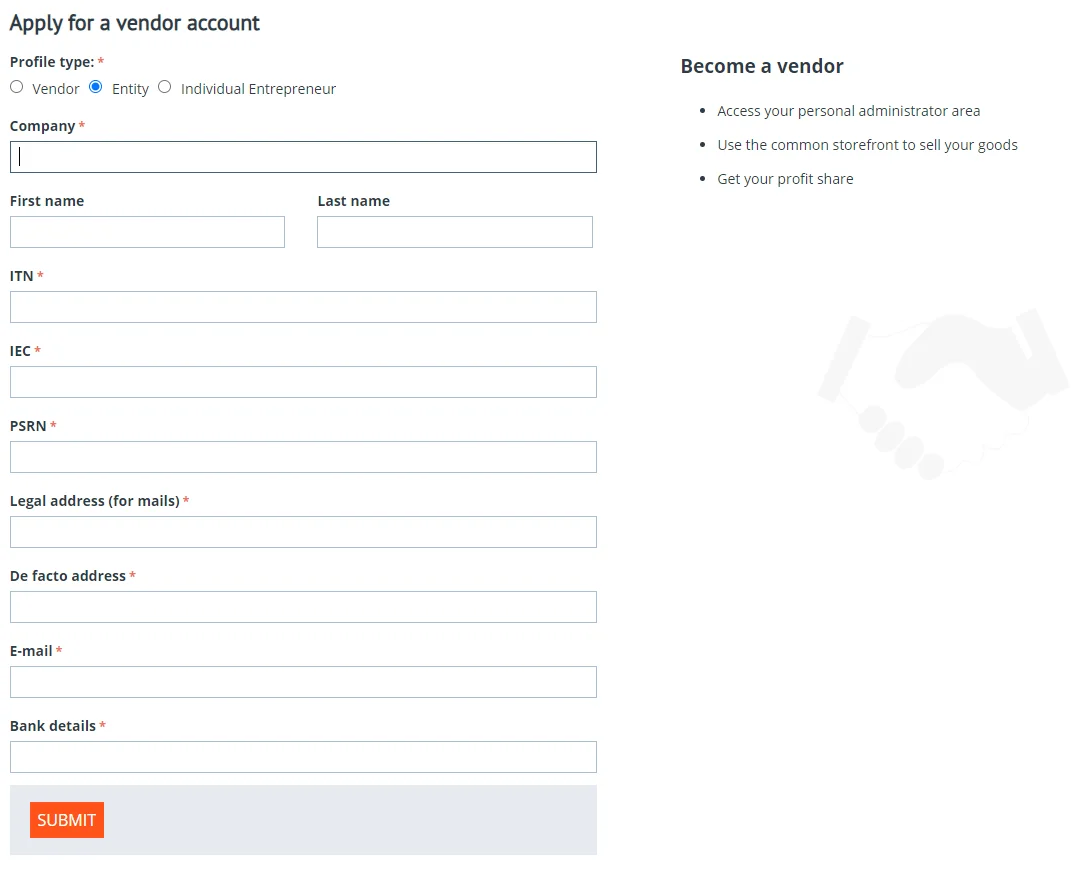
Task: Focus the PSRN field
Action: coord(303,457)
